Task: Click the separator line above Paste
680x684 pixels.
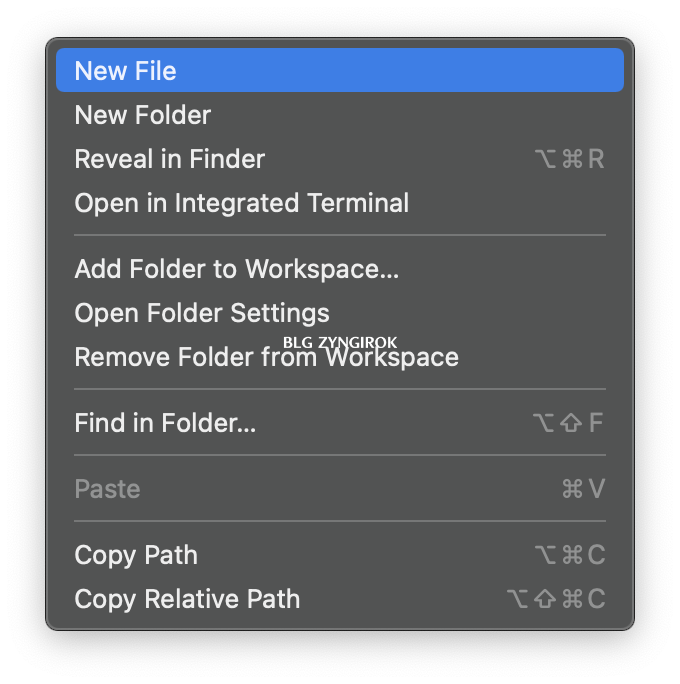Action: point(340,455)
